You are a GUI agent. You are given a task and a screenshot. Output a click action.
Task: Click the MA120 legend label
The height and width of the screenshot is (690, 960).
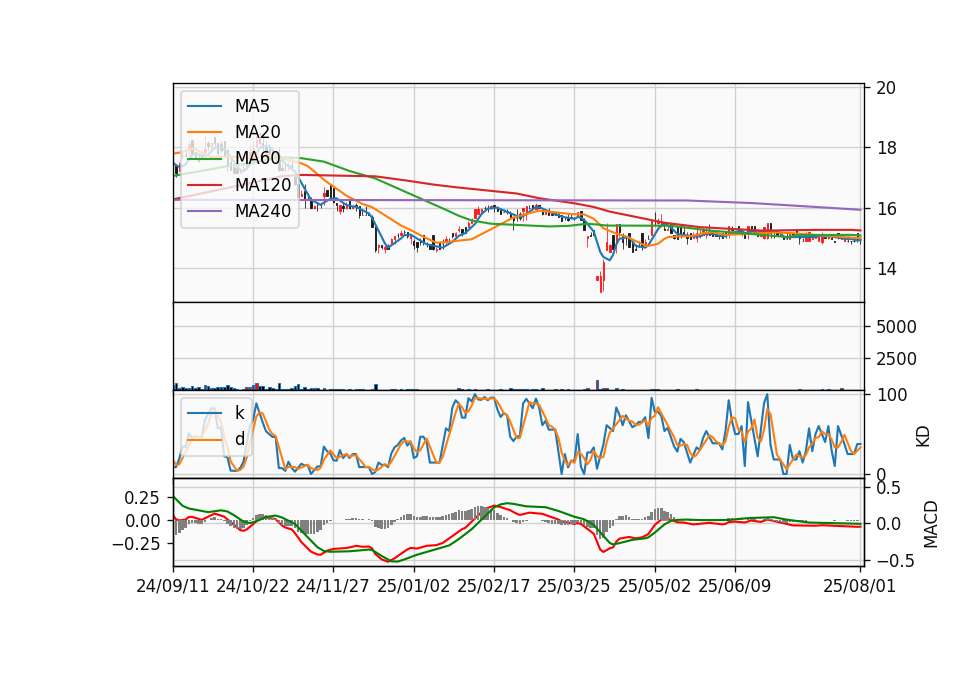263,184
